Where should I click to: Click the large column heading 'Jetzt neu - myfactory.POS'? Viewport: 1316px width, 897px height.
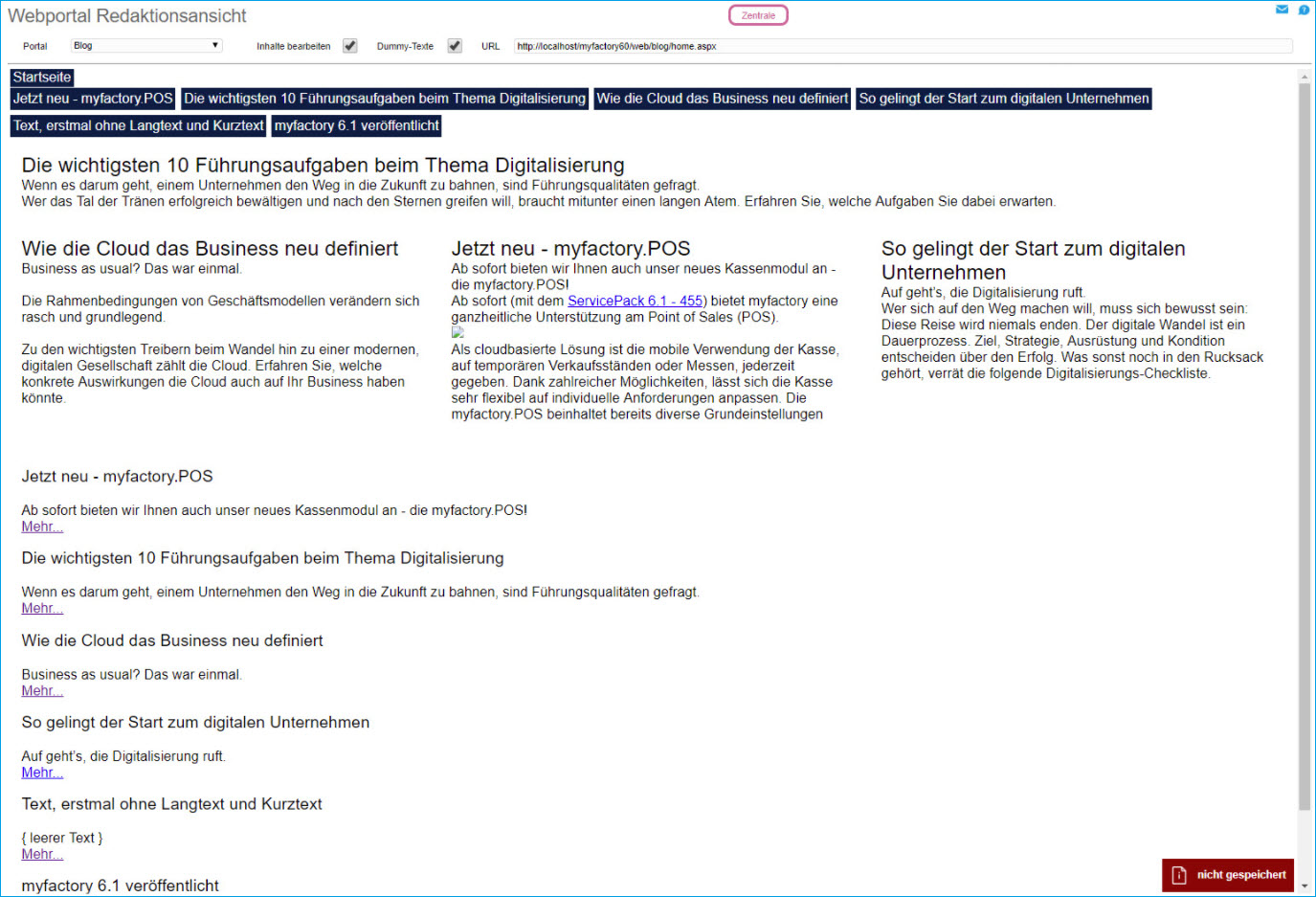click(571, 249)
